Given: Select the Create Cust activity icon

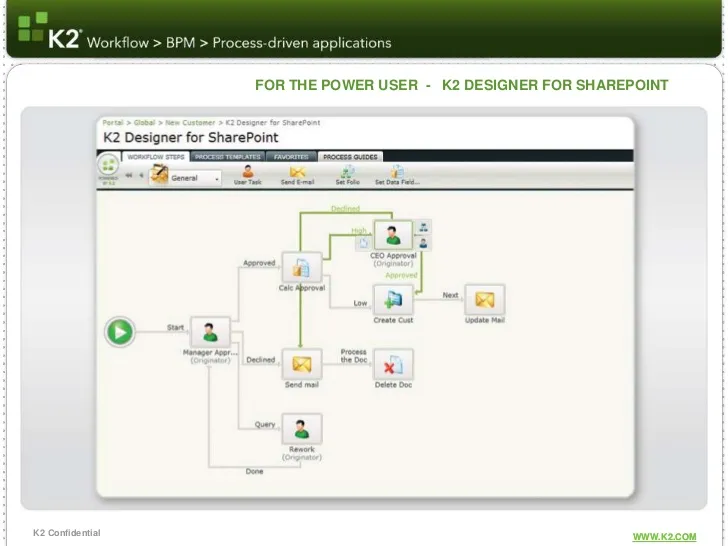Looking at the screenshot, I should 393,299.
